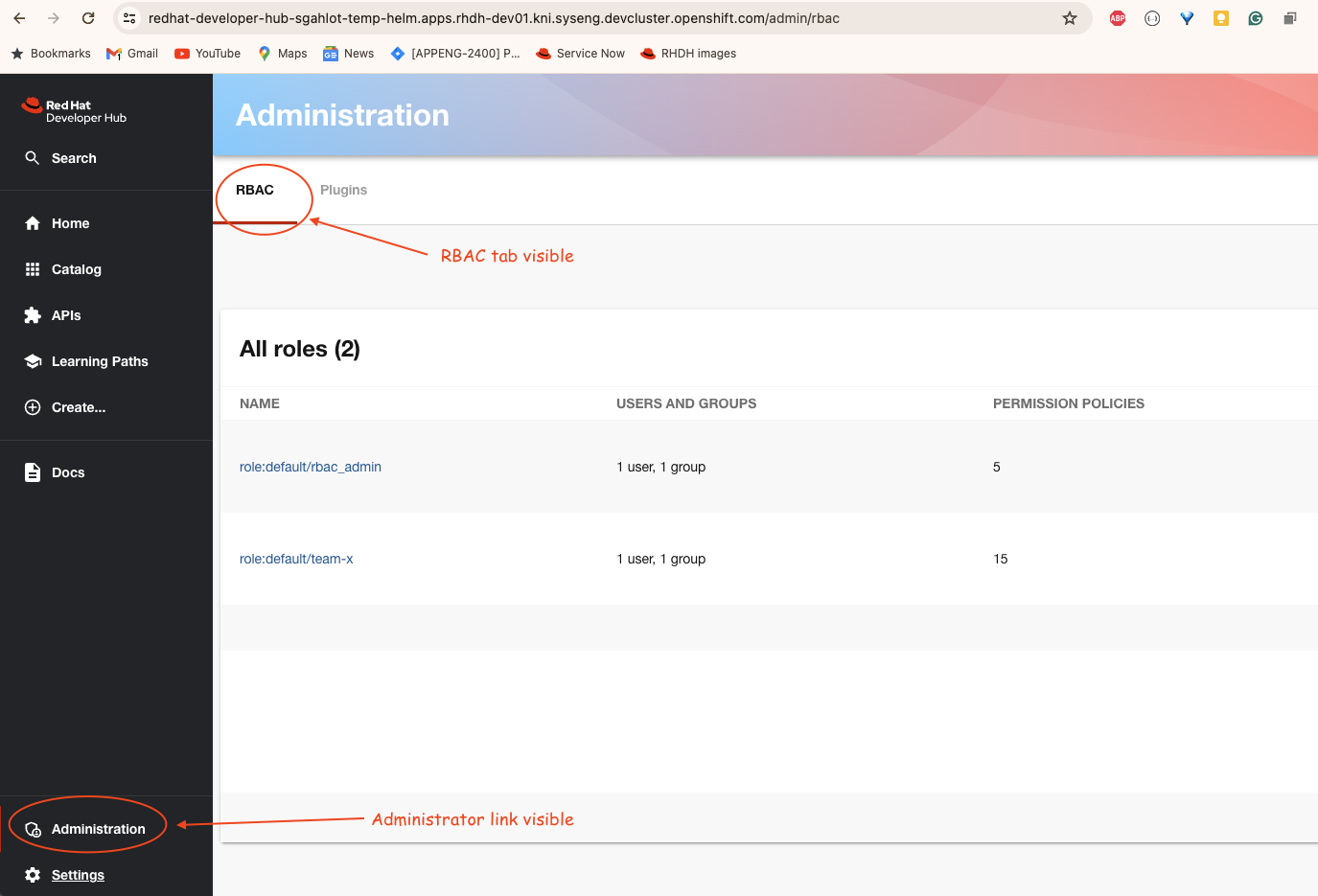
Task: Open APIs in the sidebar
Action: pyautogui.click(x=66, y=315)
